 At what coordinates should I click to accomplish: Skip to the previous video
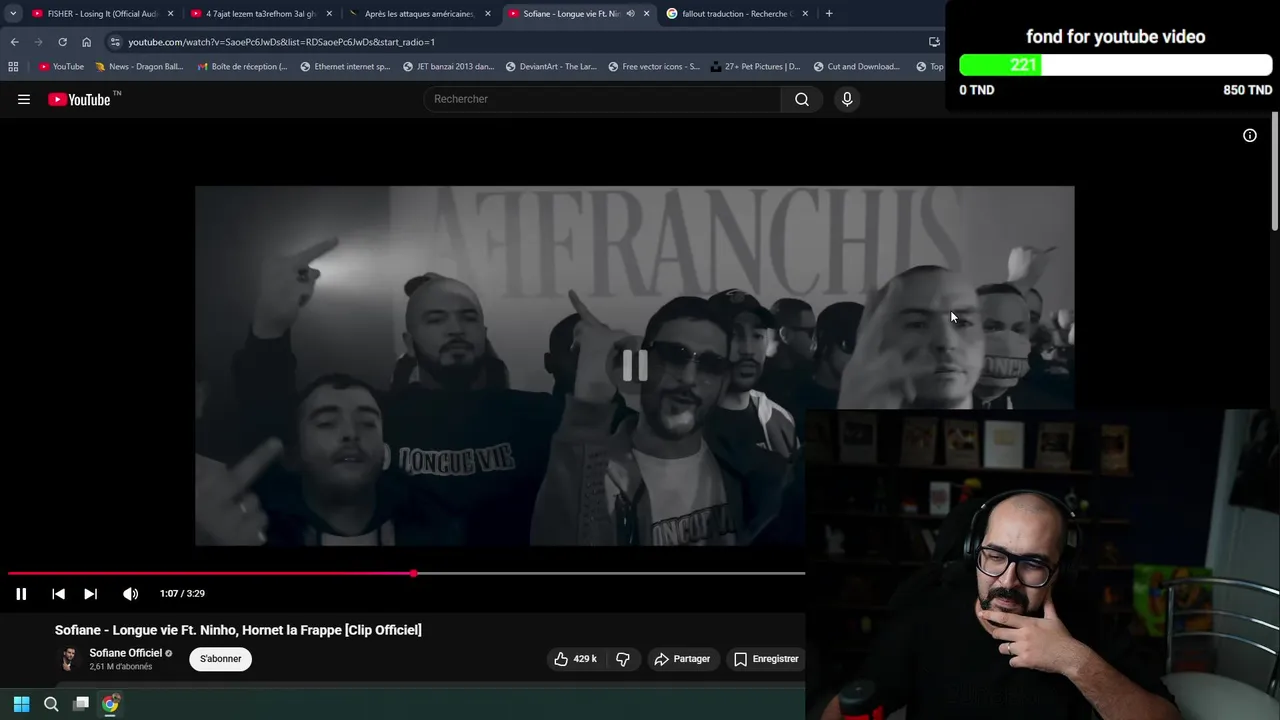(x=58, y=594)
